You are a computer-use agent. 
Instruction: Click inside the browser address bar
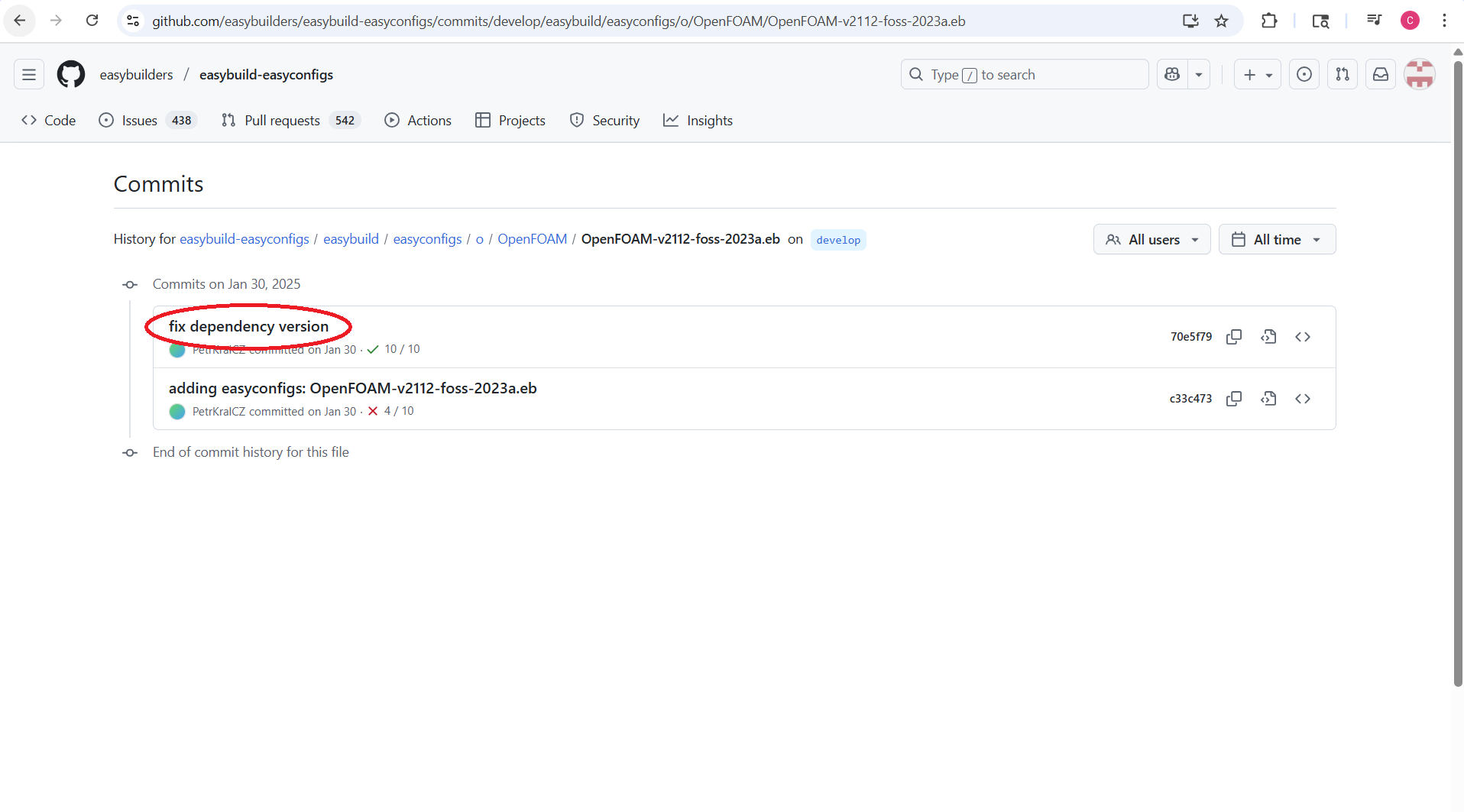pos(535,21)
